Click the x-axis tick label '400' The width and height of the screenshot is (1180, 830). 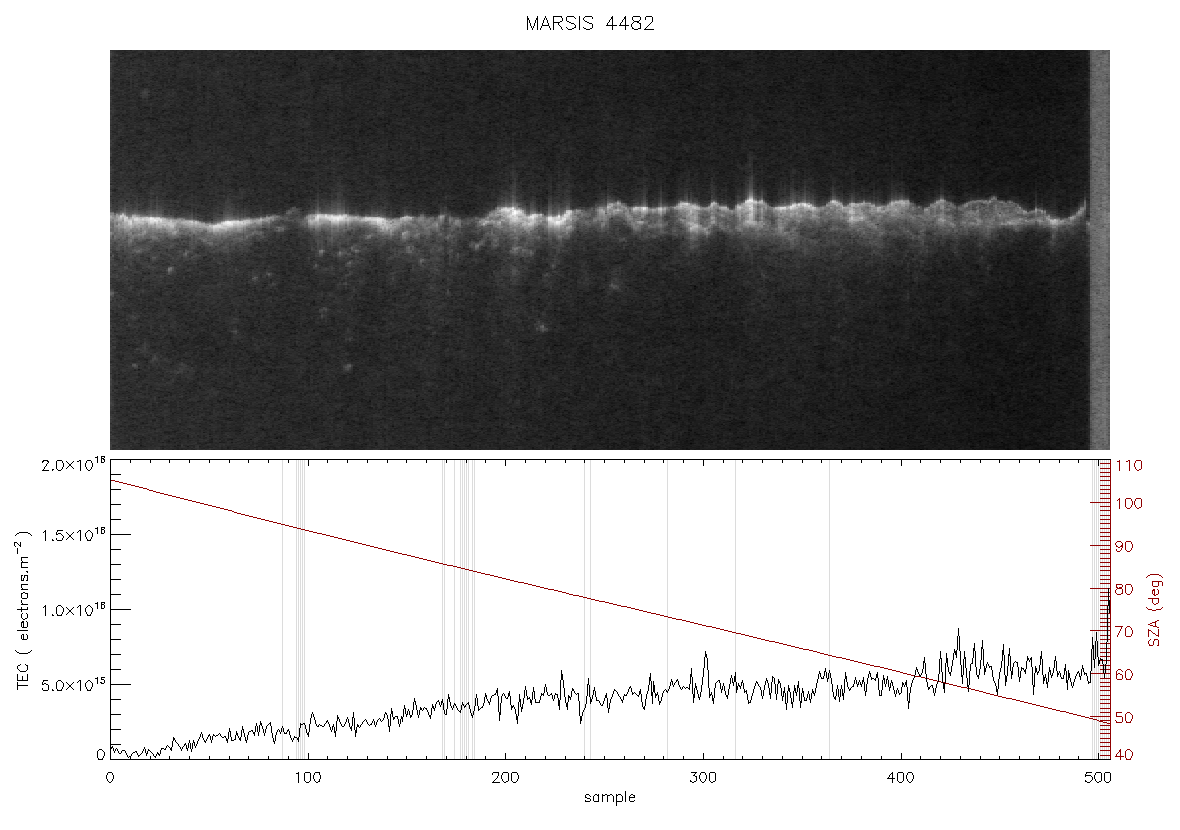(902, 777)
